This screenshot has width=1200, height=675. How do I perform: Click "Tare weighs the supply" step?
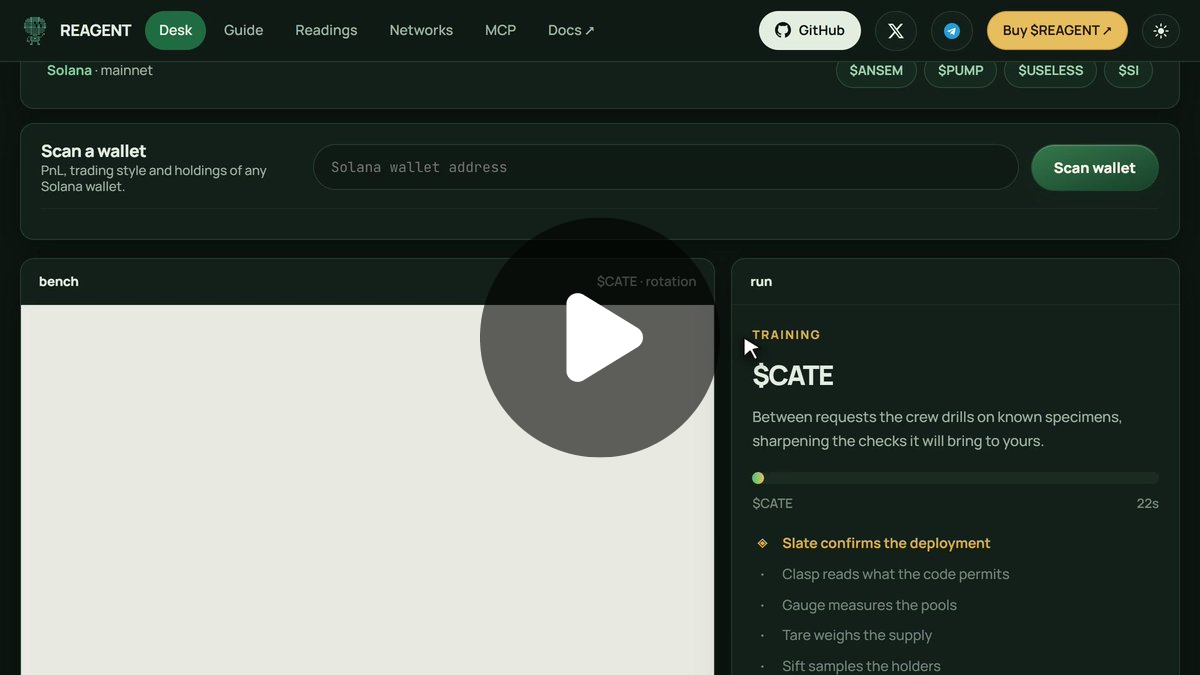pyautogui.click(x=857, y=635)
